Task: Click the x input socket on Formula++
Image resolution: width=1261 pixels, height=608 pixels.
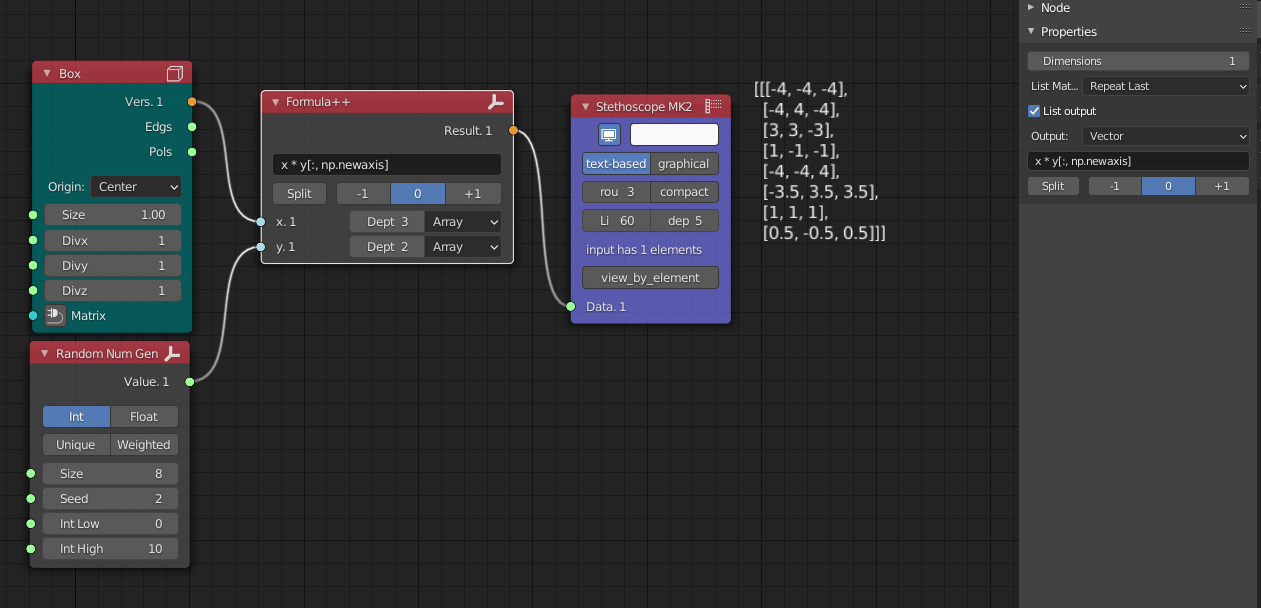Action: click(x=261, y=222)
